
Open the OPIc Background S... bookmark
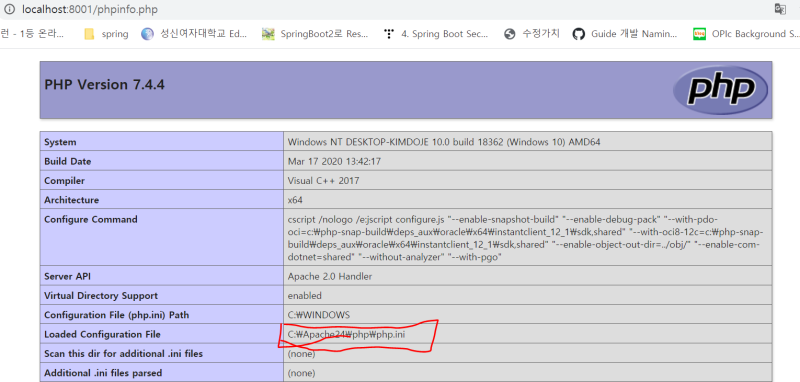point(746,34)
